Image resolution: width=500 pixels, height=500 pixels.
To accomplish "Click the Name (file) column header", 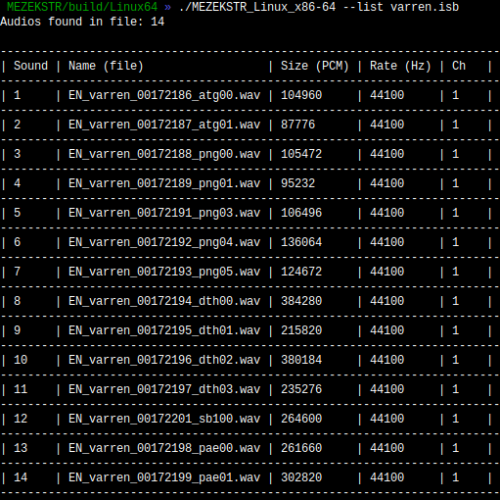I will [x=106, y=66].
